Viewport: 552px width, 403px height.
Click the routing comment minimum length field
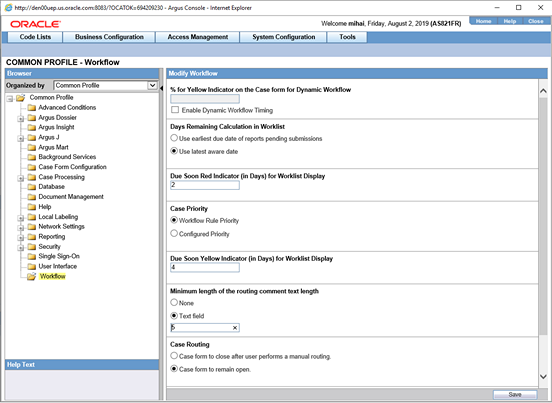pos(205,328)
